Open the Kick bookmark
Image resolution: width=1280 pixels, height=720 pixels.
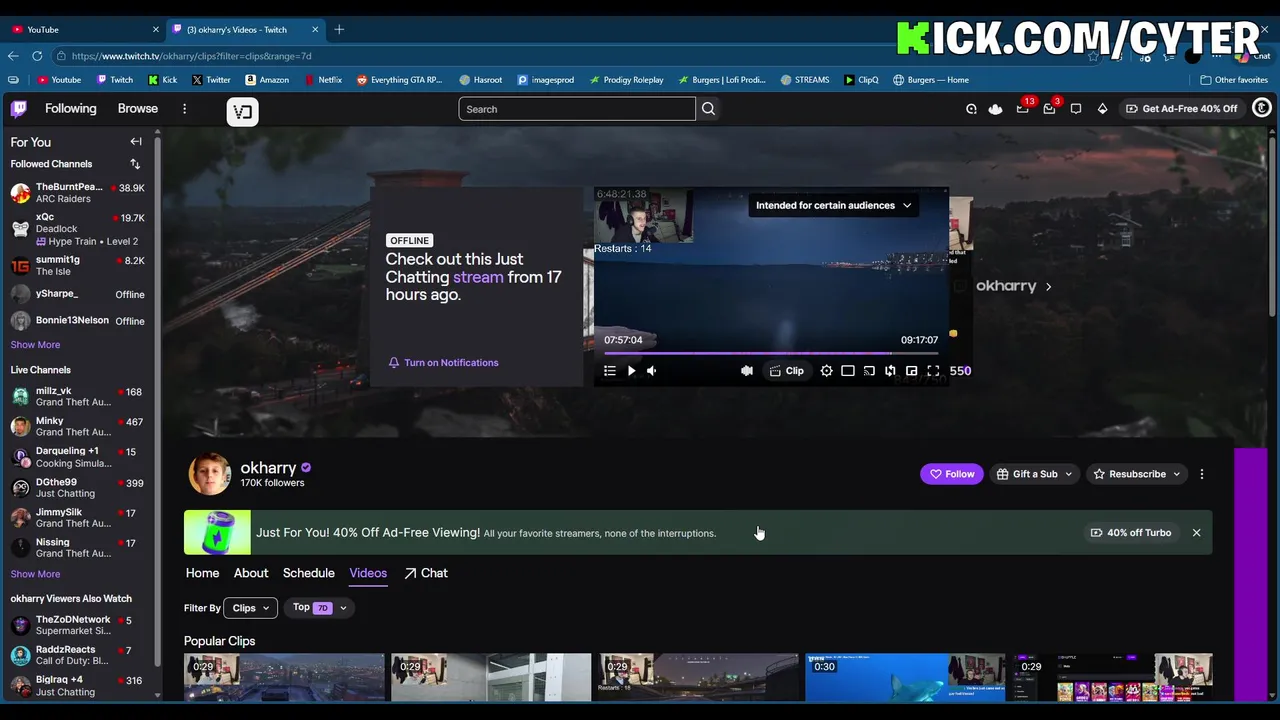click(162, 80)
